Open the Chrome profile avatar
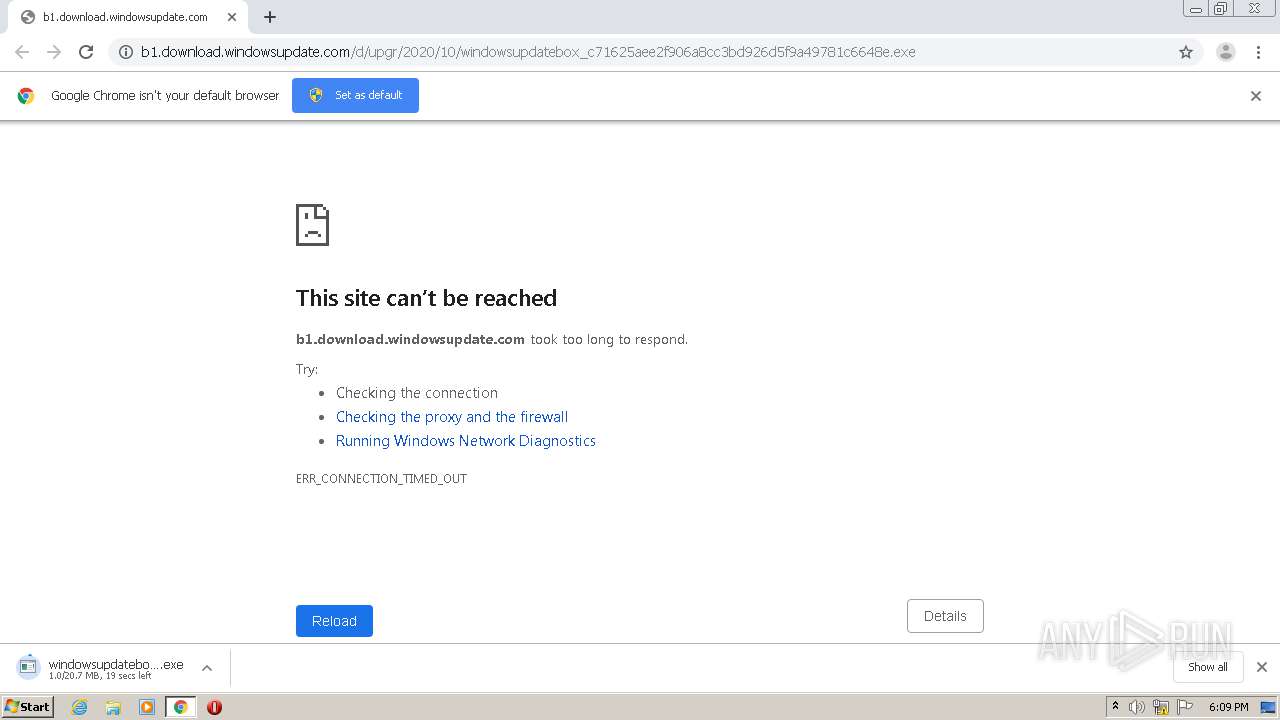 (1226, 52)
